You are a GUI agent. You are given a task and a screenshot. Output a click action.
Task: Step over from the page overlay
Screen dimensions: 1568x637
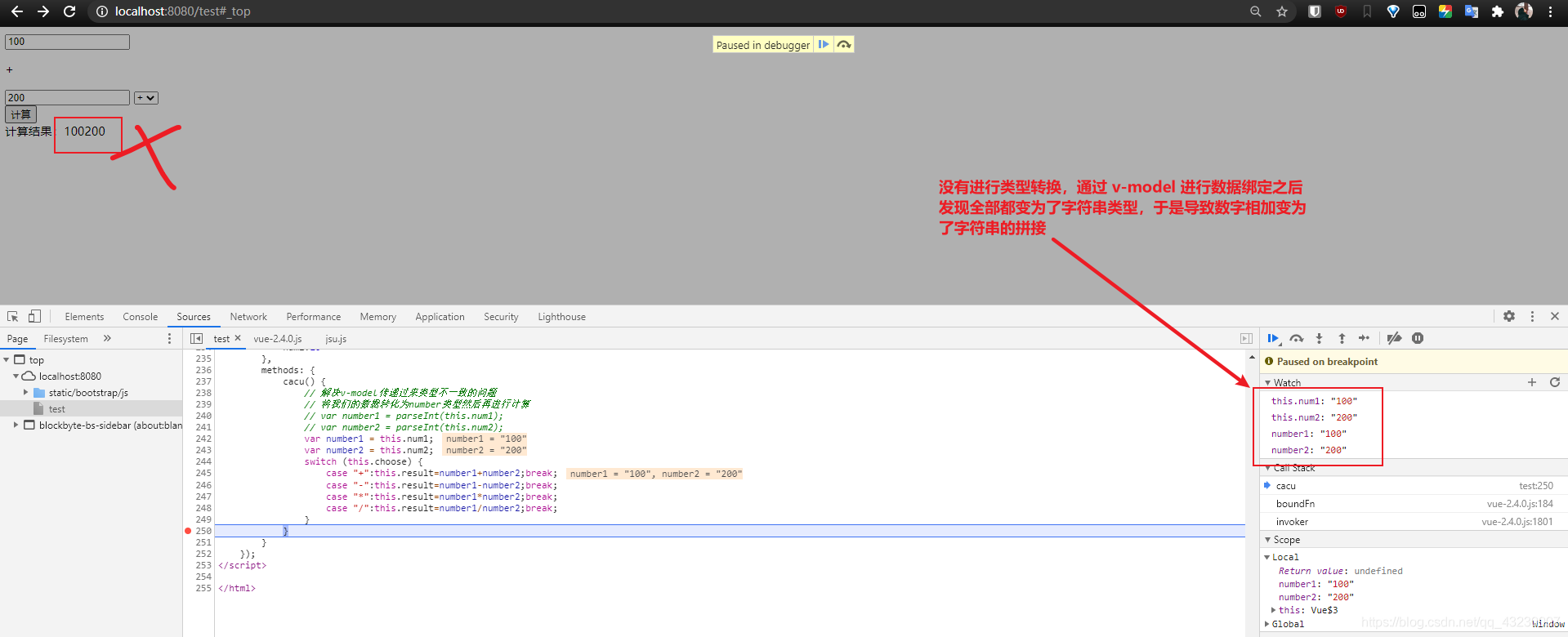844,45
